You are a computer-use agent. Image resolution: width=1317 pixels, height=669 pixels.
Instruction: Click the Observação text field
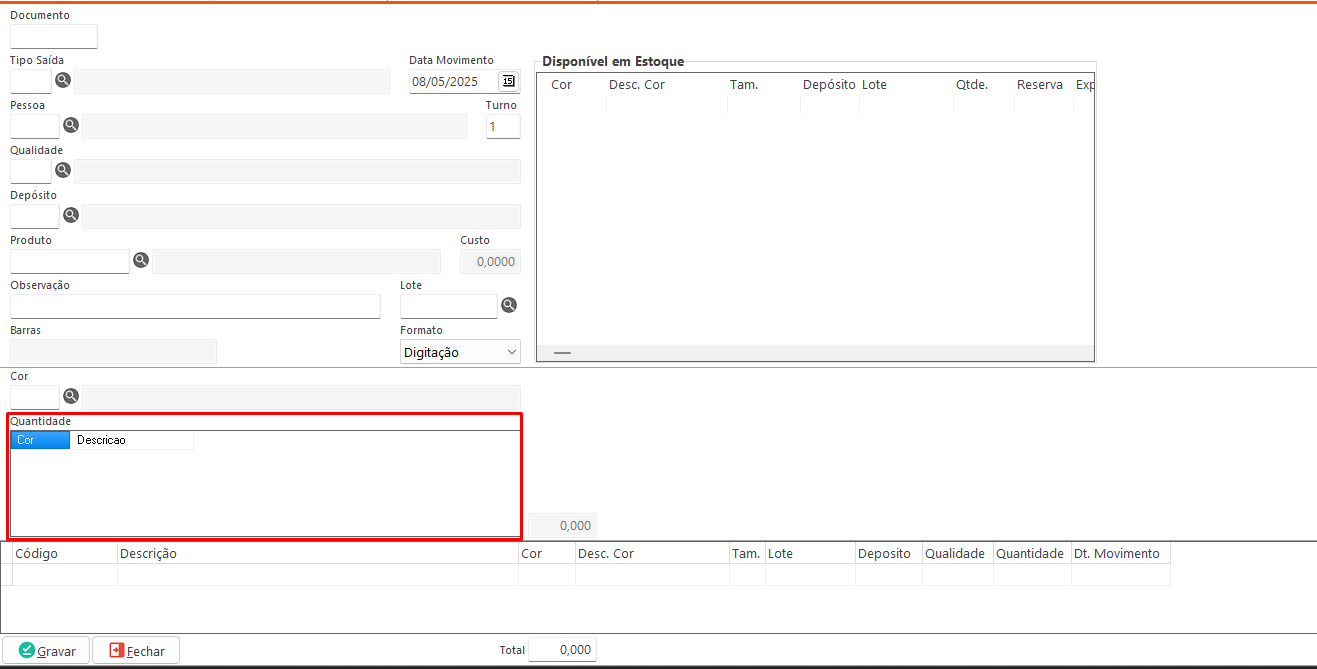coord(195,306)
